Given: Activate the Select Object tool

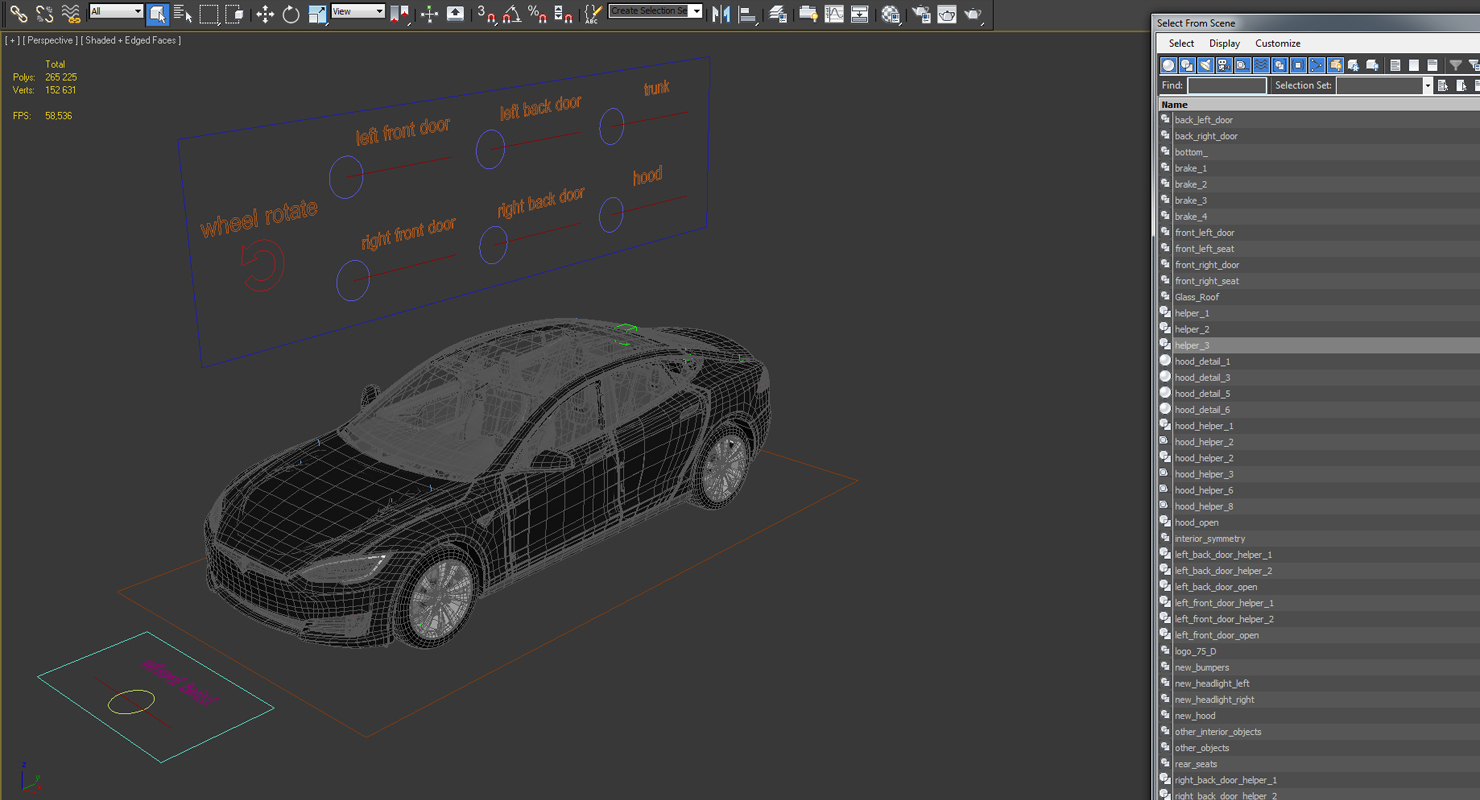Looking at the screenshot, I should click(x=157, y=14).
